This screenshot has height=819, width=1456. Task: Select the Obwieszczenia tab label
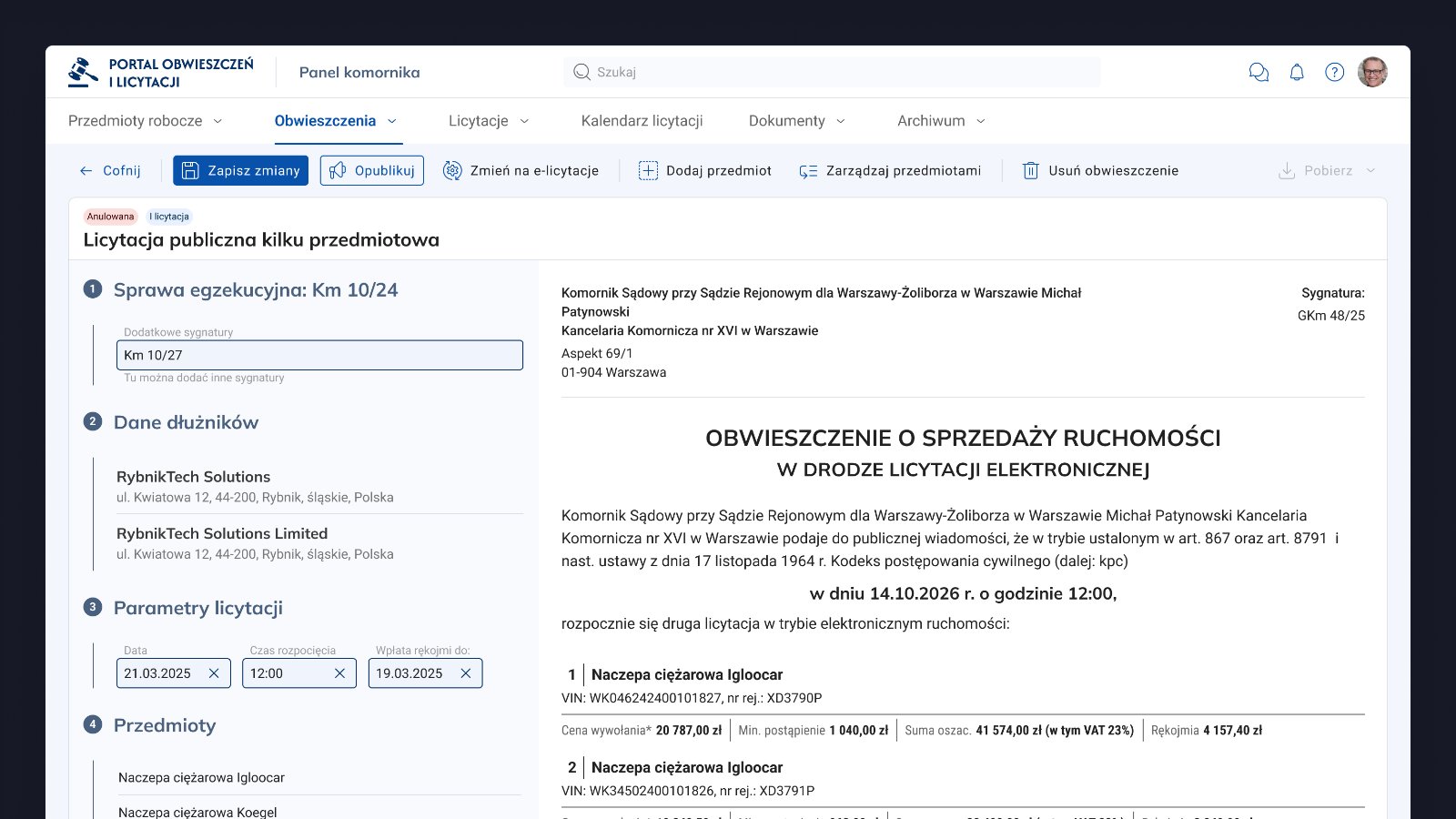pos(325,121)
